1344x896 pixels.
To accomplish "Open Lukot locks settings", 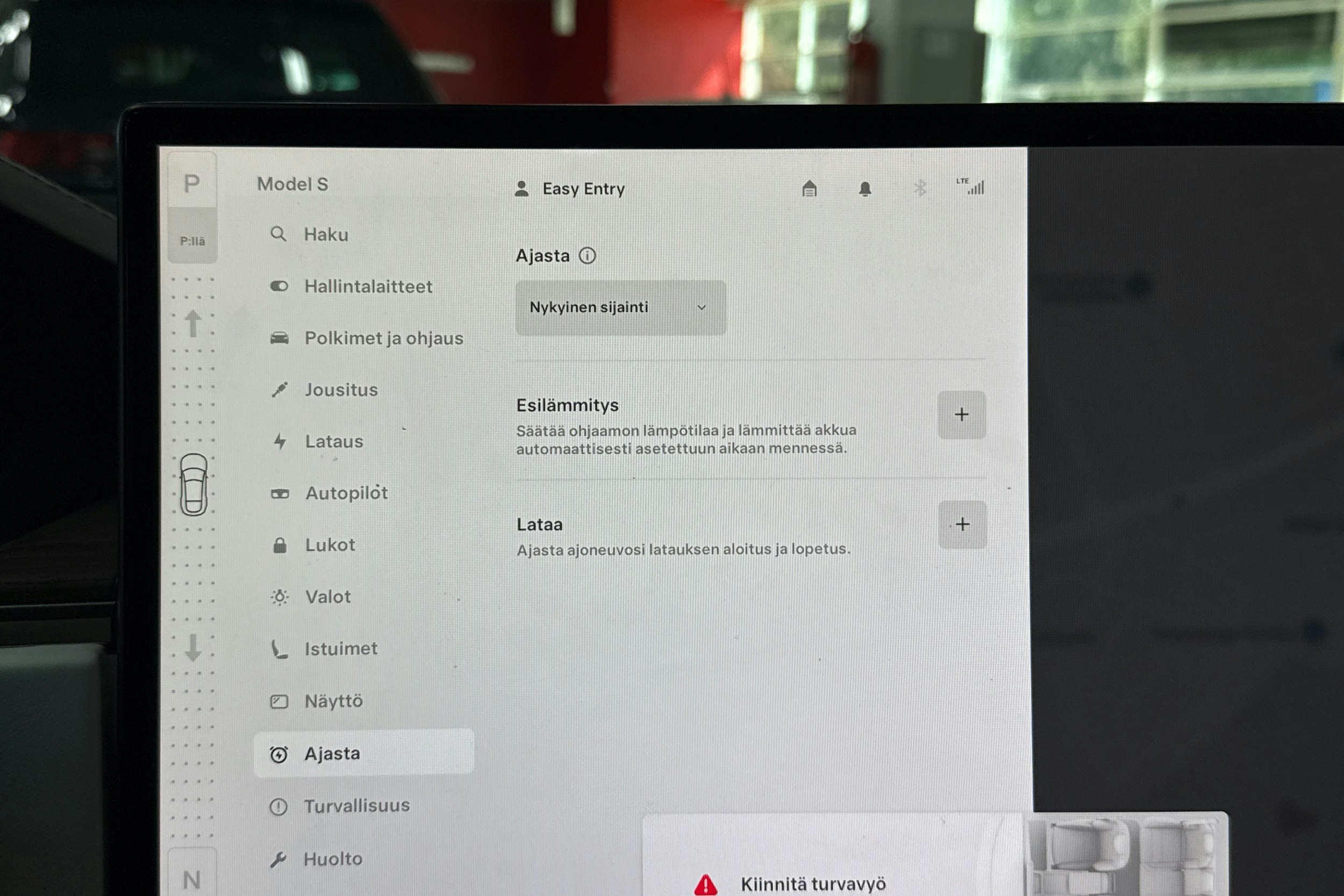I will click(364, 545).
